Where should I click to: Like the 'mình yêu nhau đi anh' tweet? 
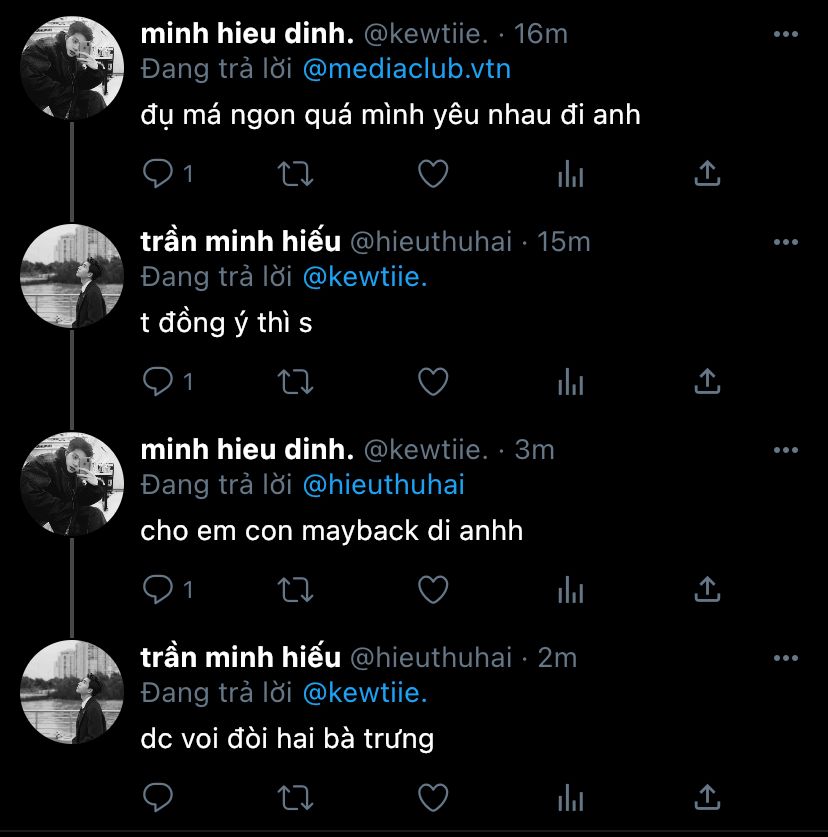[432, 174]
